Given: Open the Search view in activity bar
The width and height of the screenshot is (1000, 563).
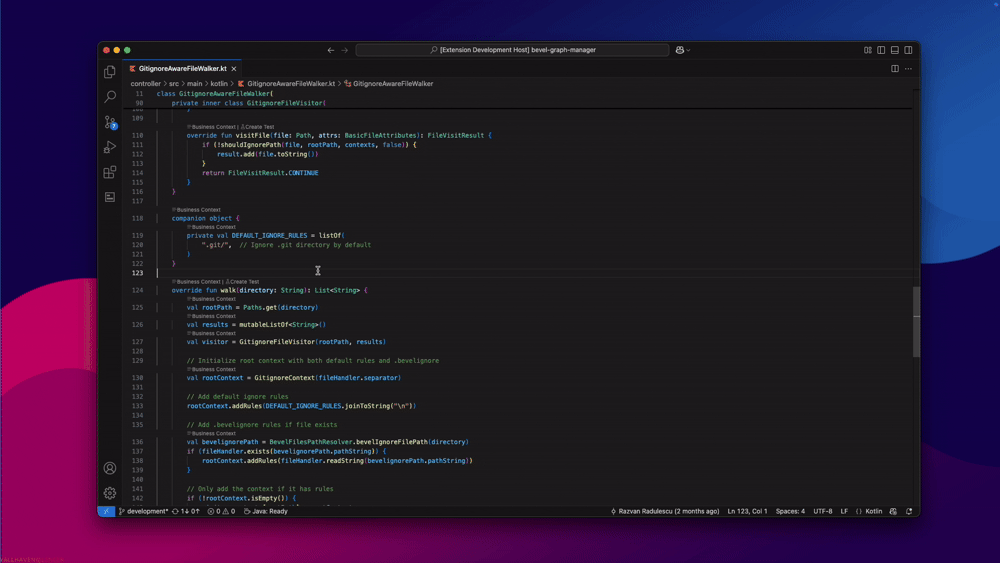Looking at the screenshot, I should [110, 97].
